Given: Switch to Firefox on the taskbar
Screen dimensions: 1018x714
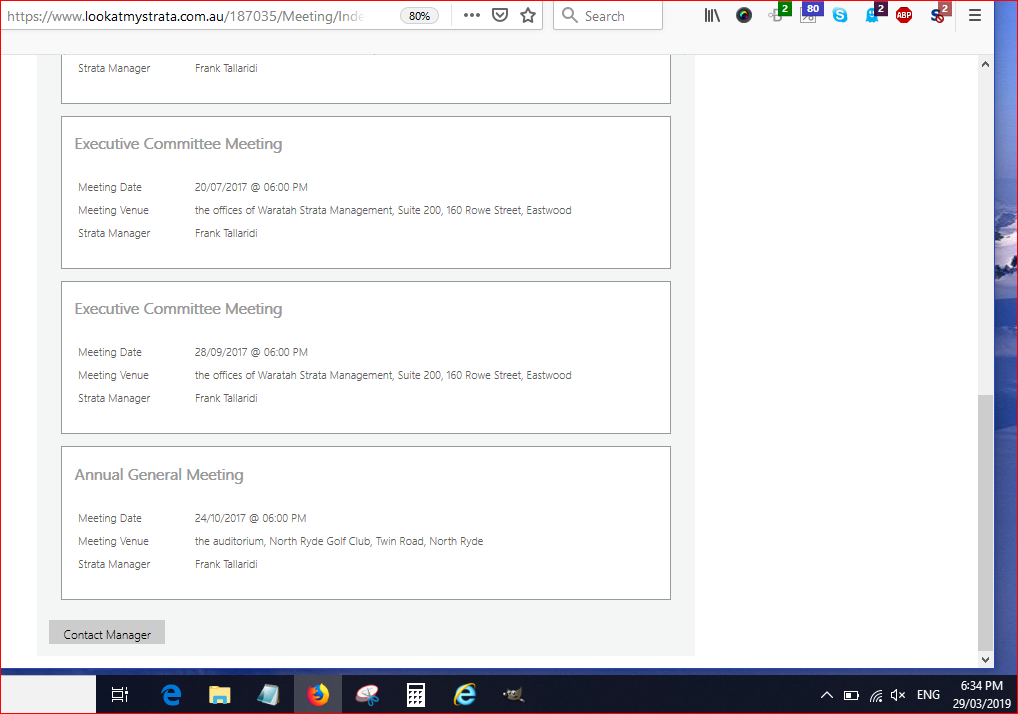Looking at the screenshot, I should click(x=317, y=695).
